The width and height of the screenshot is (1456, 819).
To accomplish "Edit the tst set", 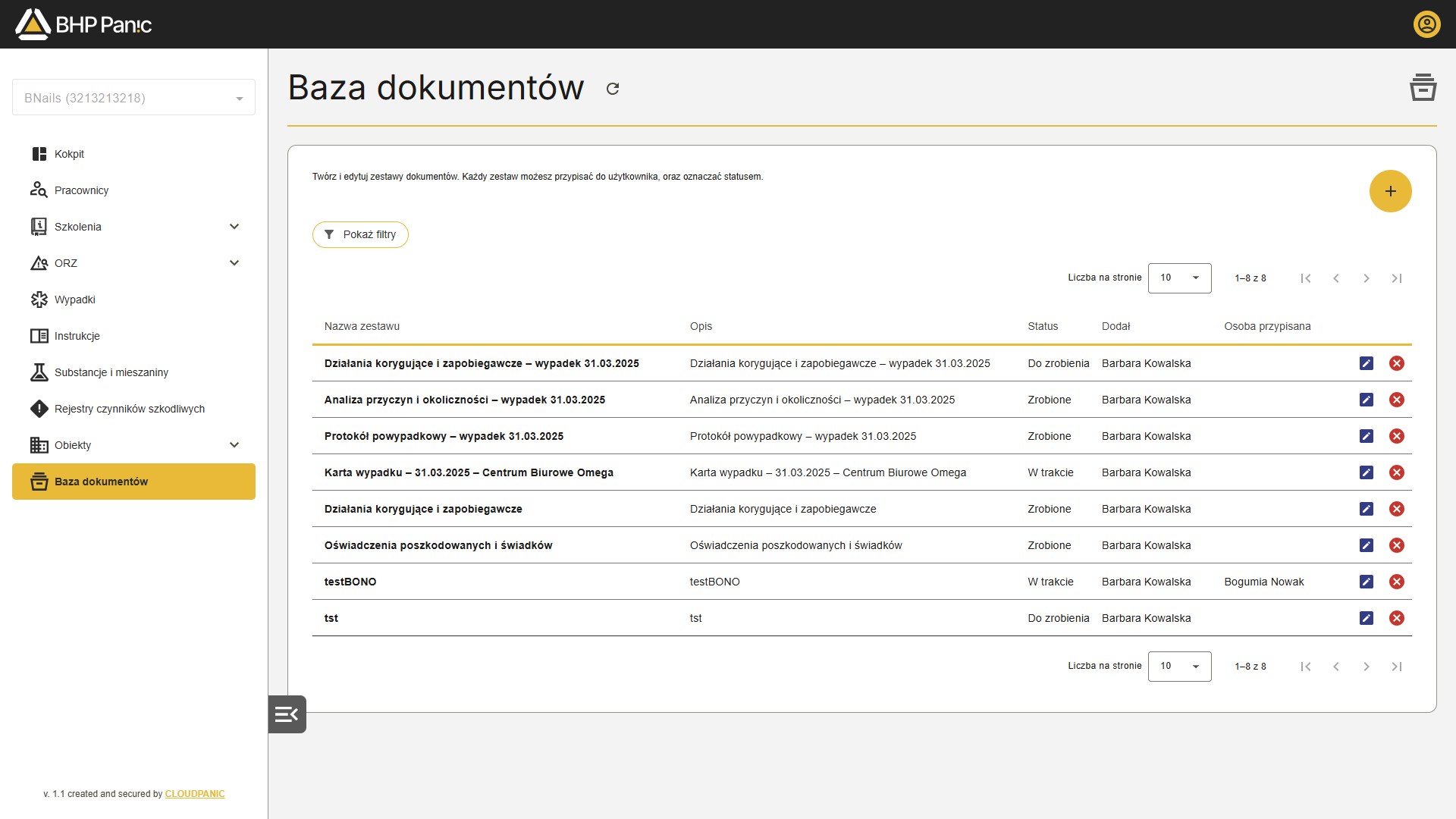I will (x=1367, y=618).
